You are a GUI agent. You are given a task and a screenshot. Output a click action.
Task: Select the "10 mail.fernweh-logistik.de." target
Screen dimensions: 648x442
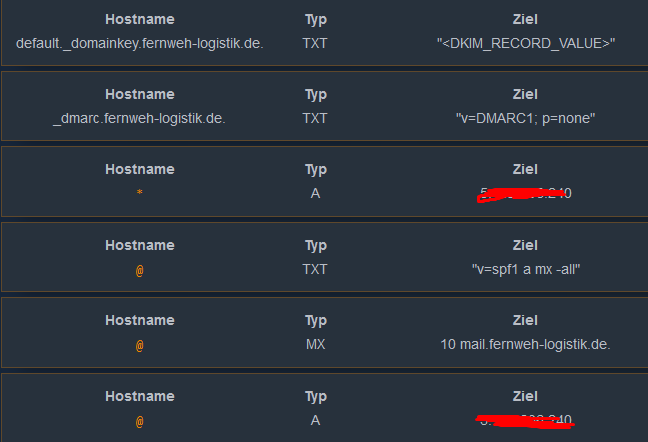pos(525,345)
